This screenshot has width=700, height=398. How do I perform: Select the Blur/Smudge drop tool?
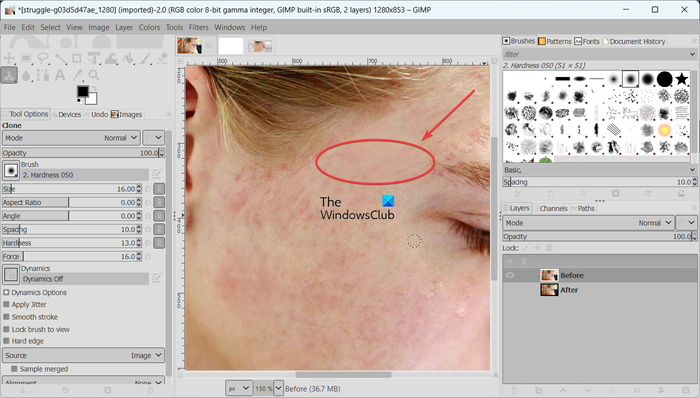tap(26, 75)
